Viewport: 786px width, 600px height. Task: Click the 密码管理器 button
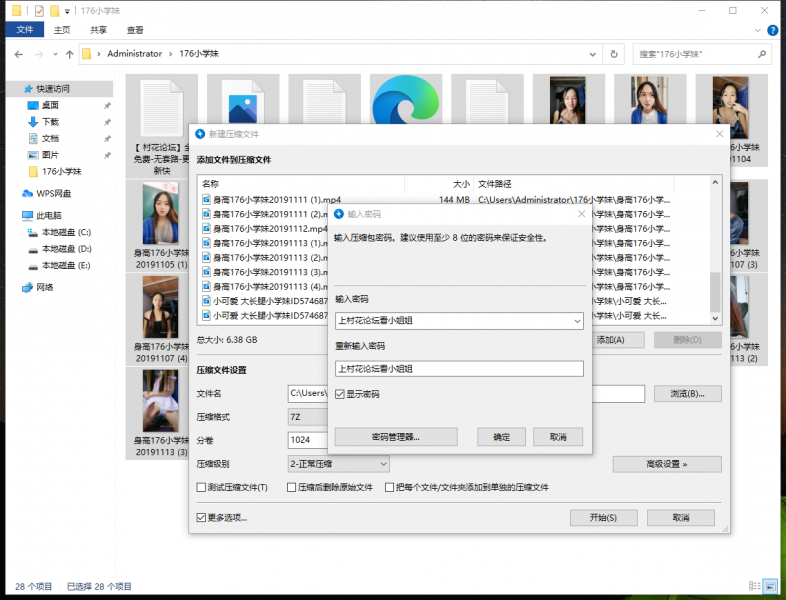coord(395,437)
